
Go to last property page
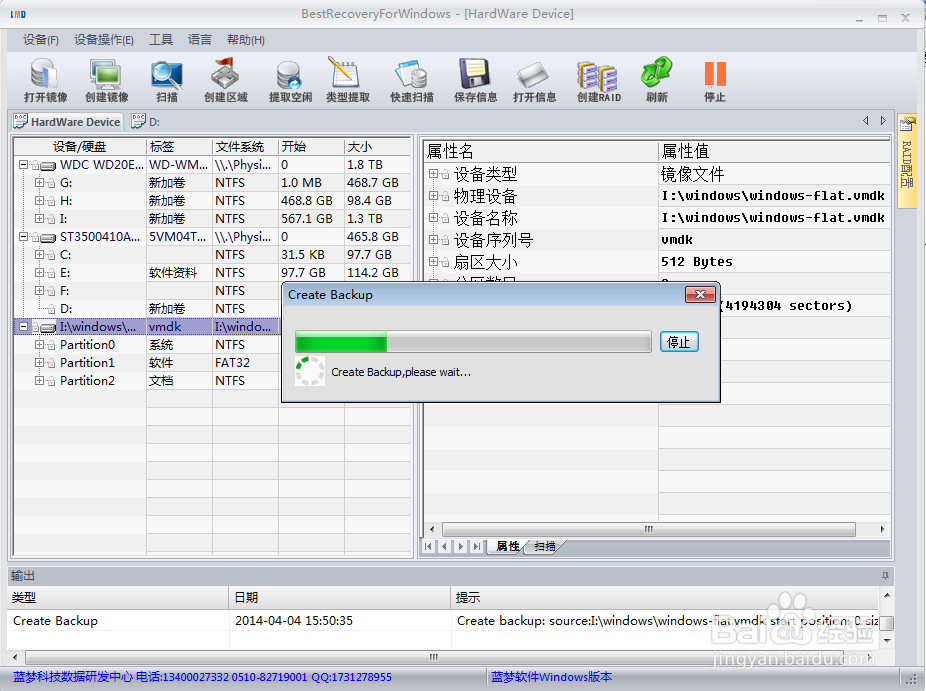pyautogui.click(x=476, y=546)
